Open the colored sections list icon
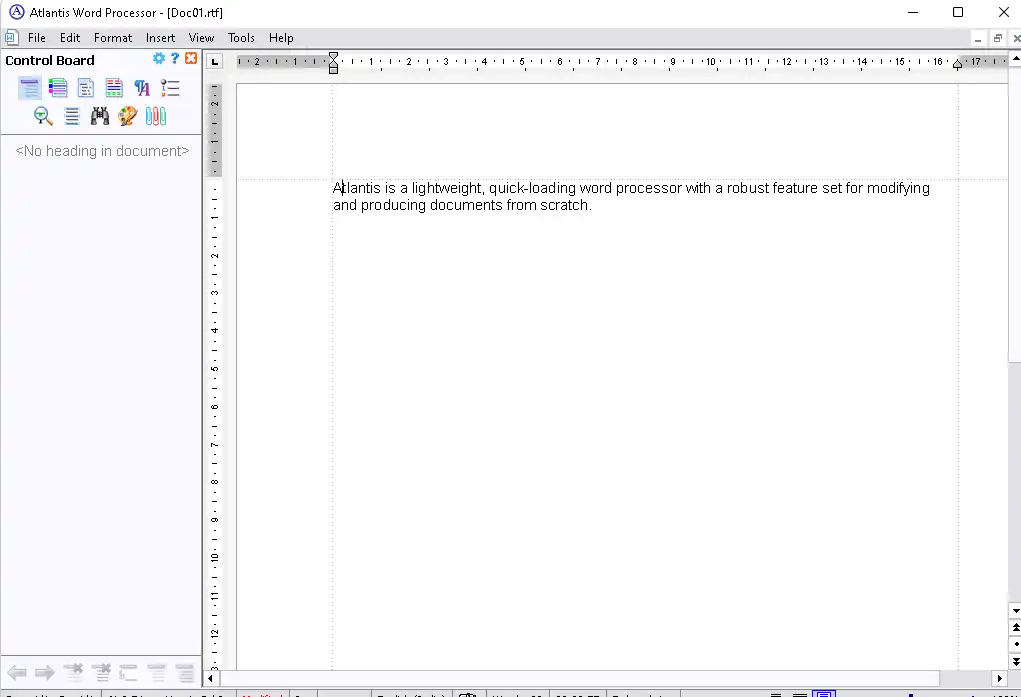This screenshot has height=697, width=1021. click(x=58, y=88)
